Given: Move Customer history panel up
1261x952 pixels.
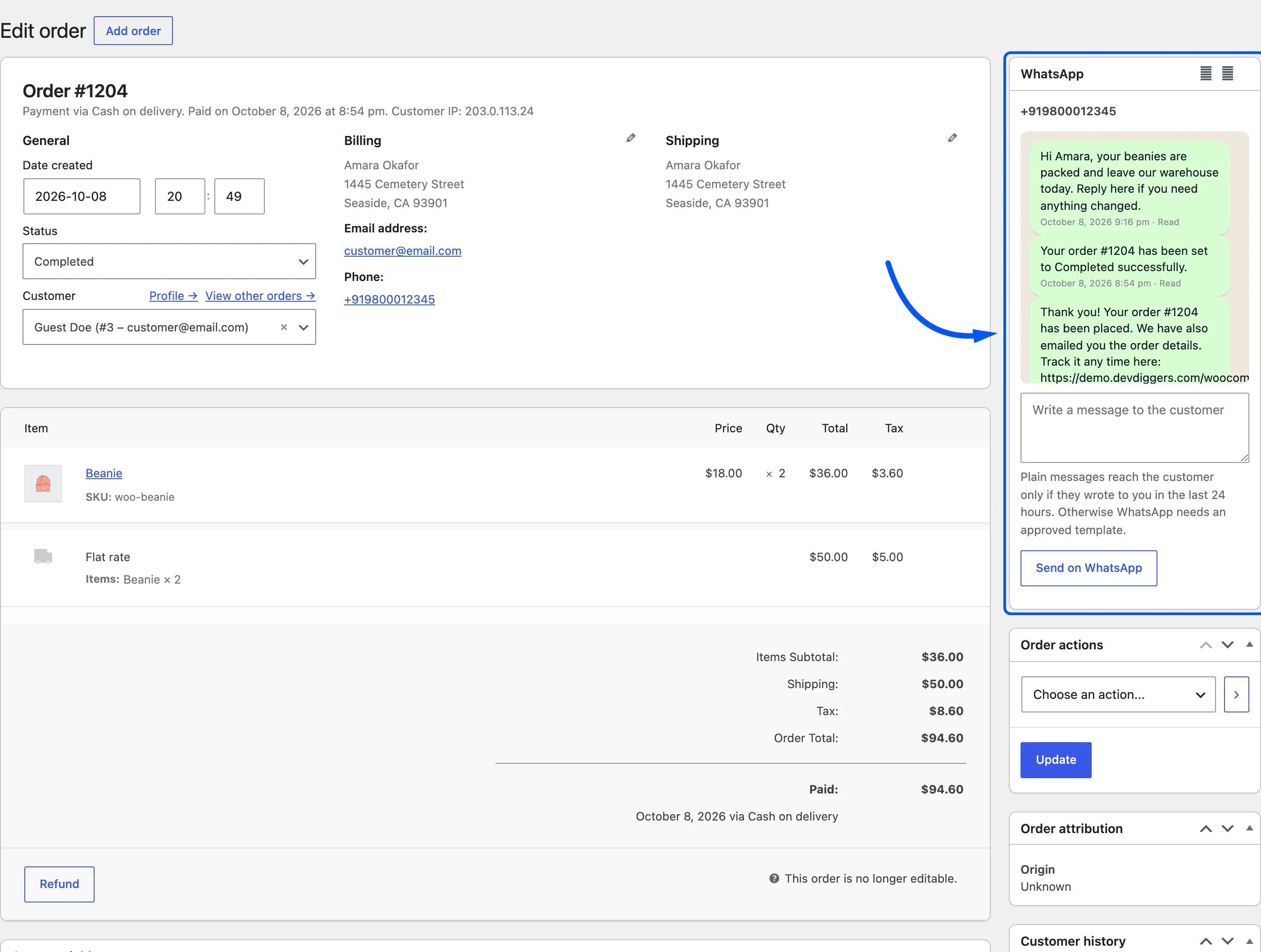Looking at the screenshot, I should click(1206, 941).
